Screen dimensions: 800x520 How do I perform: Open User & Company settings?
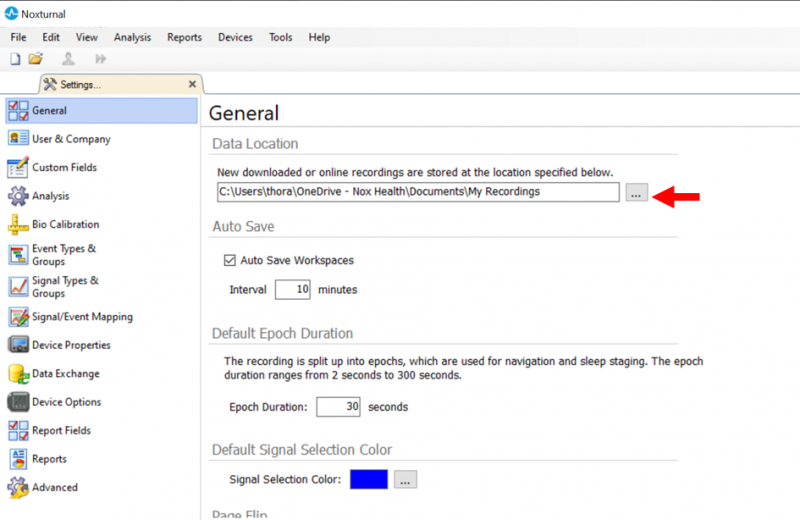pyautogui.click(x=70, y=139)
